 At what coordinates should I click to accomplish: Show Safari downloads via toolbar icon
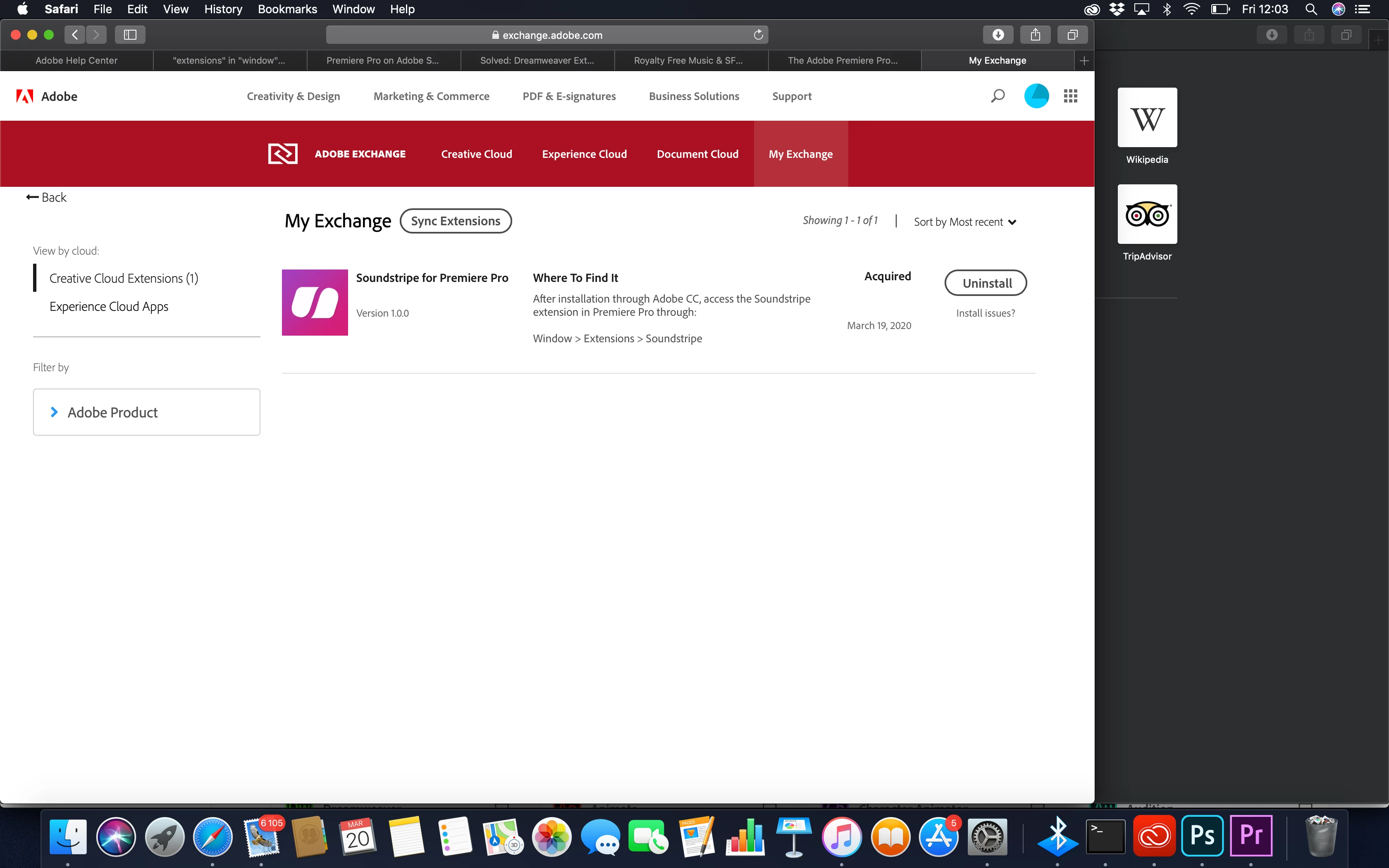[998, 35]
